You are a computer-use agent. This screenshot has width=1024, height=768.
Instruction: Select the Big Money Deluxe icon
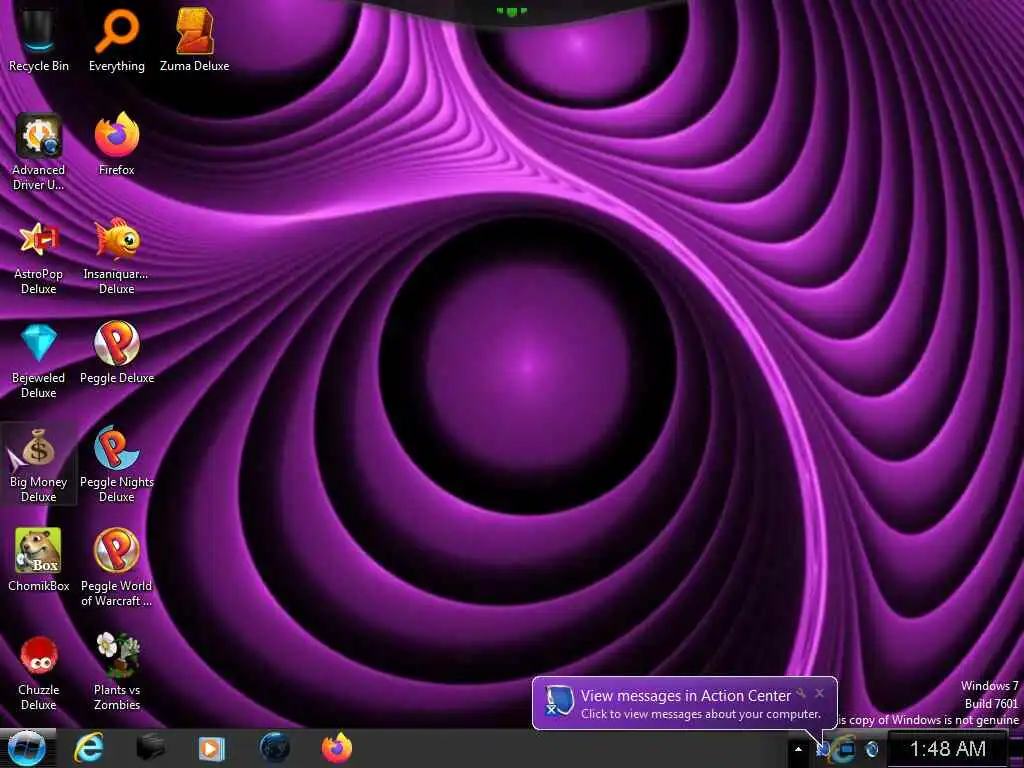tap(39, 464)
